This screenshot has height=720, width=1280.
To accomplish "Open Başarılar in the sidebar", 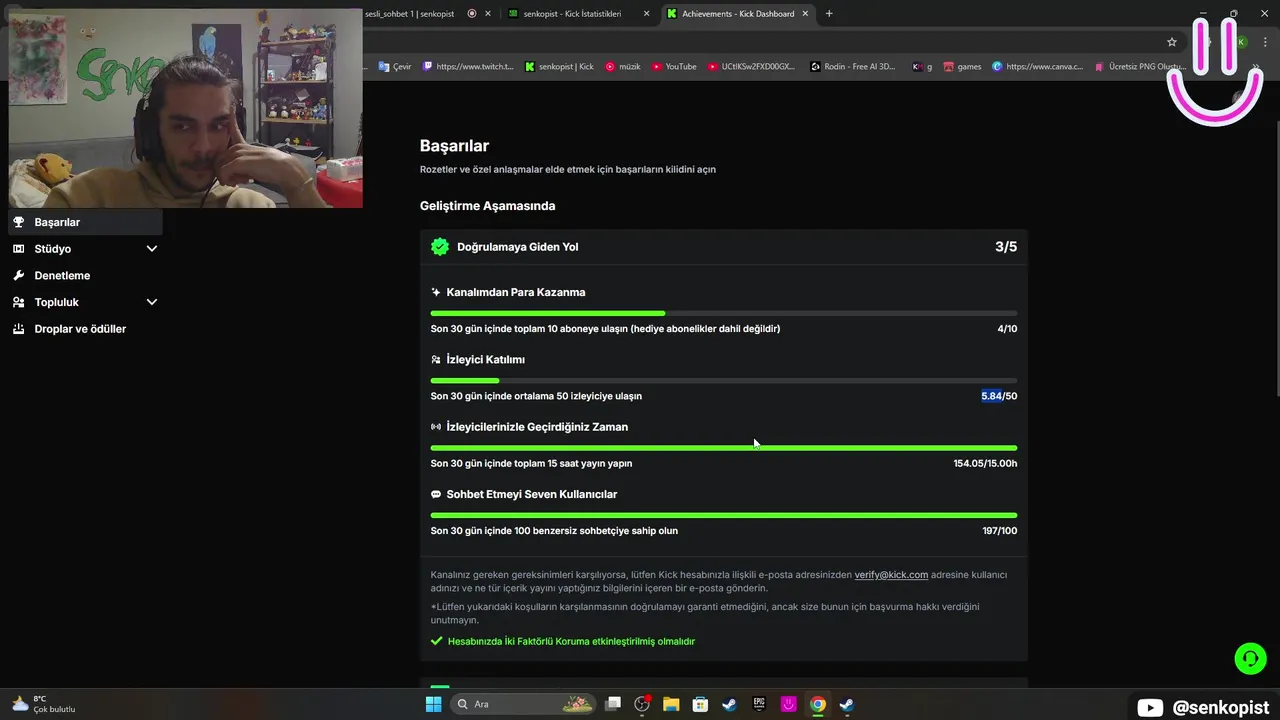I will [84, 222].
